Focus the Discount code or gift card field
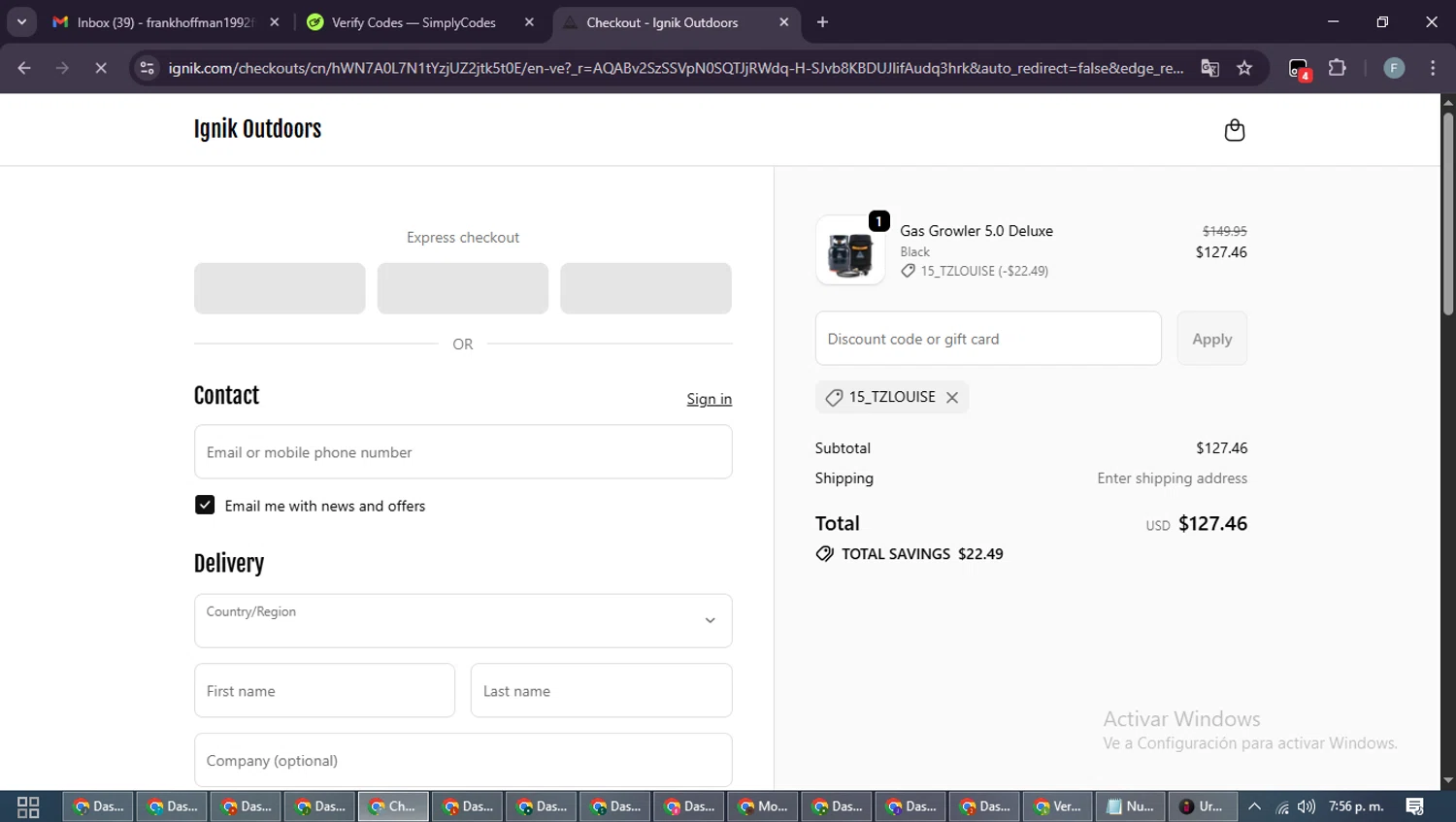Viewport: 1456px width, 822px height. [988, 339]
